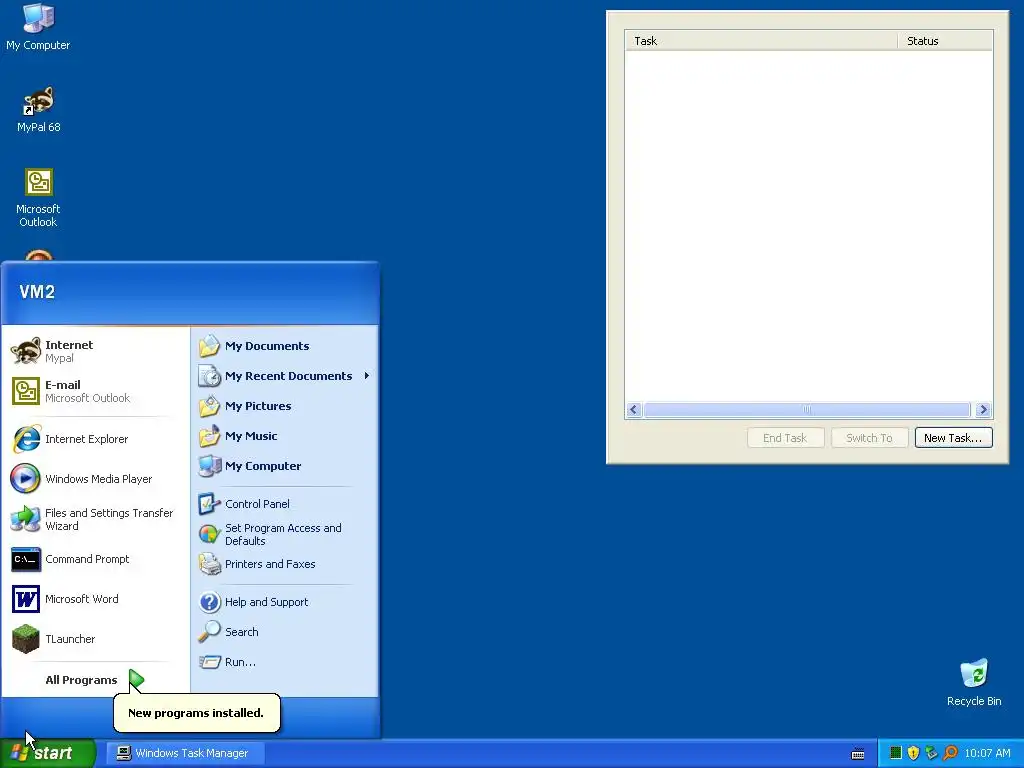Open the Run... dialog
Screen dimensions: 1024x768
284,662
